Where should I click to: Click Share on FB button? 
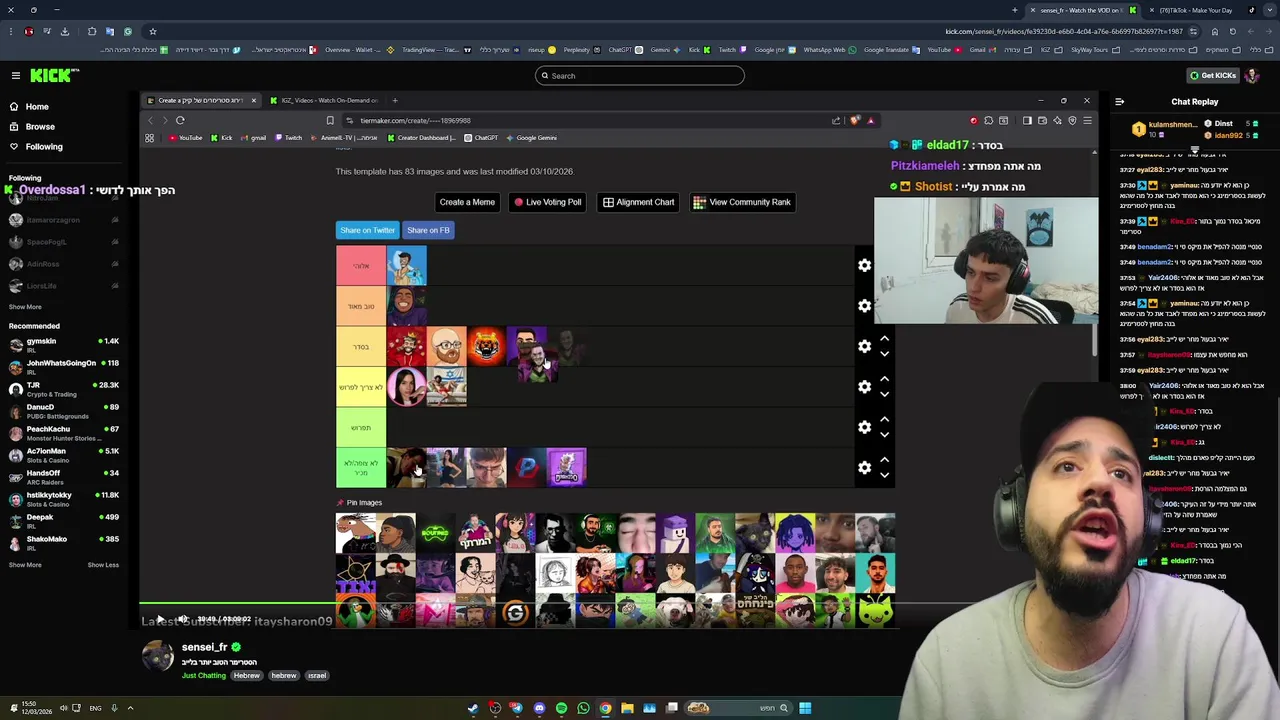pyautogui.click(x=428, y=230)
